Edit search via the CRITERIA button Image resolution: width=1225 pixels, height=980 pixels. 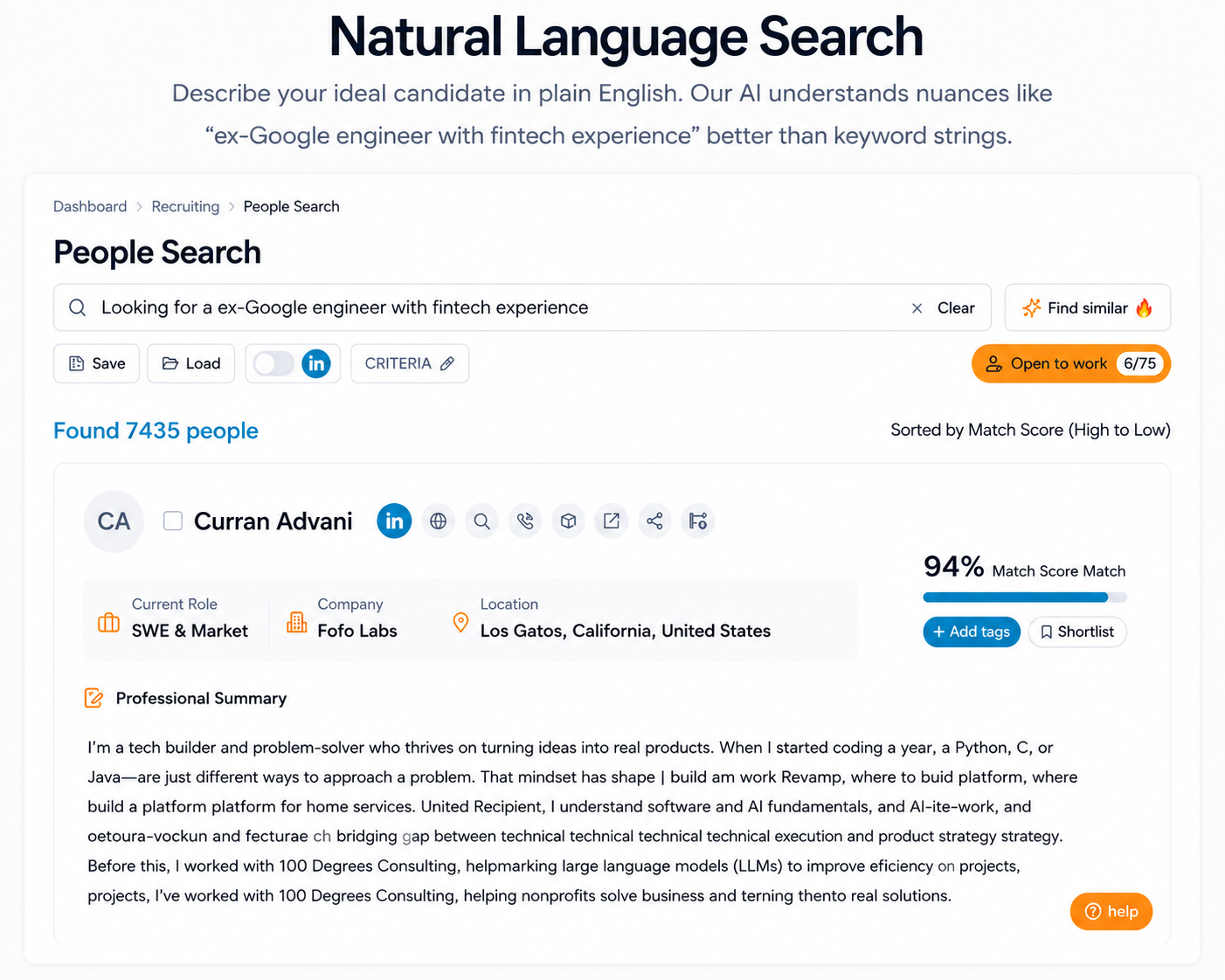point(410,363)
